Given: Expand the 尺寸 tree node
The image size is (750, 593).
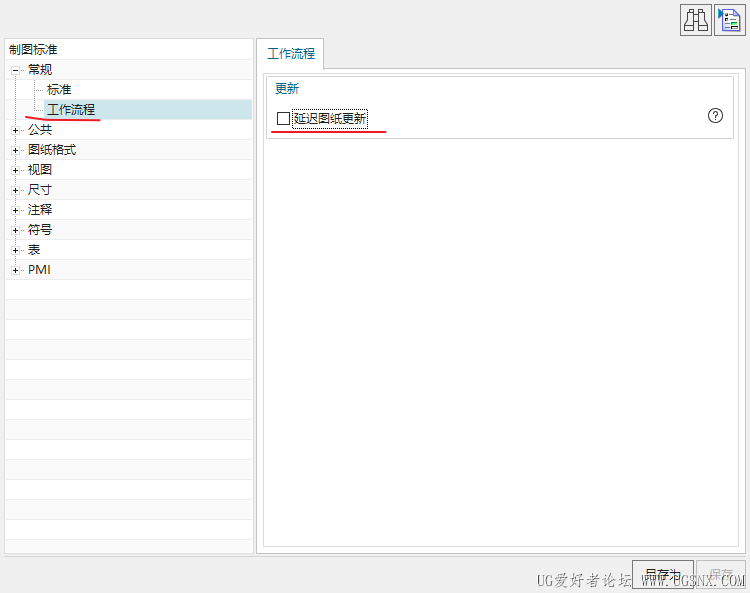Looking at the screenshot, I should 15,190.
